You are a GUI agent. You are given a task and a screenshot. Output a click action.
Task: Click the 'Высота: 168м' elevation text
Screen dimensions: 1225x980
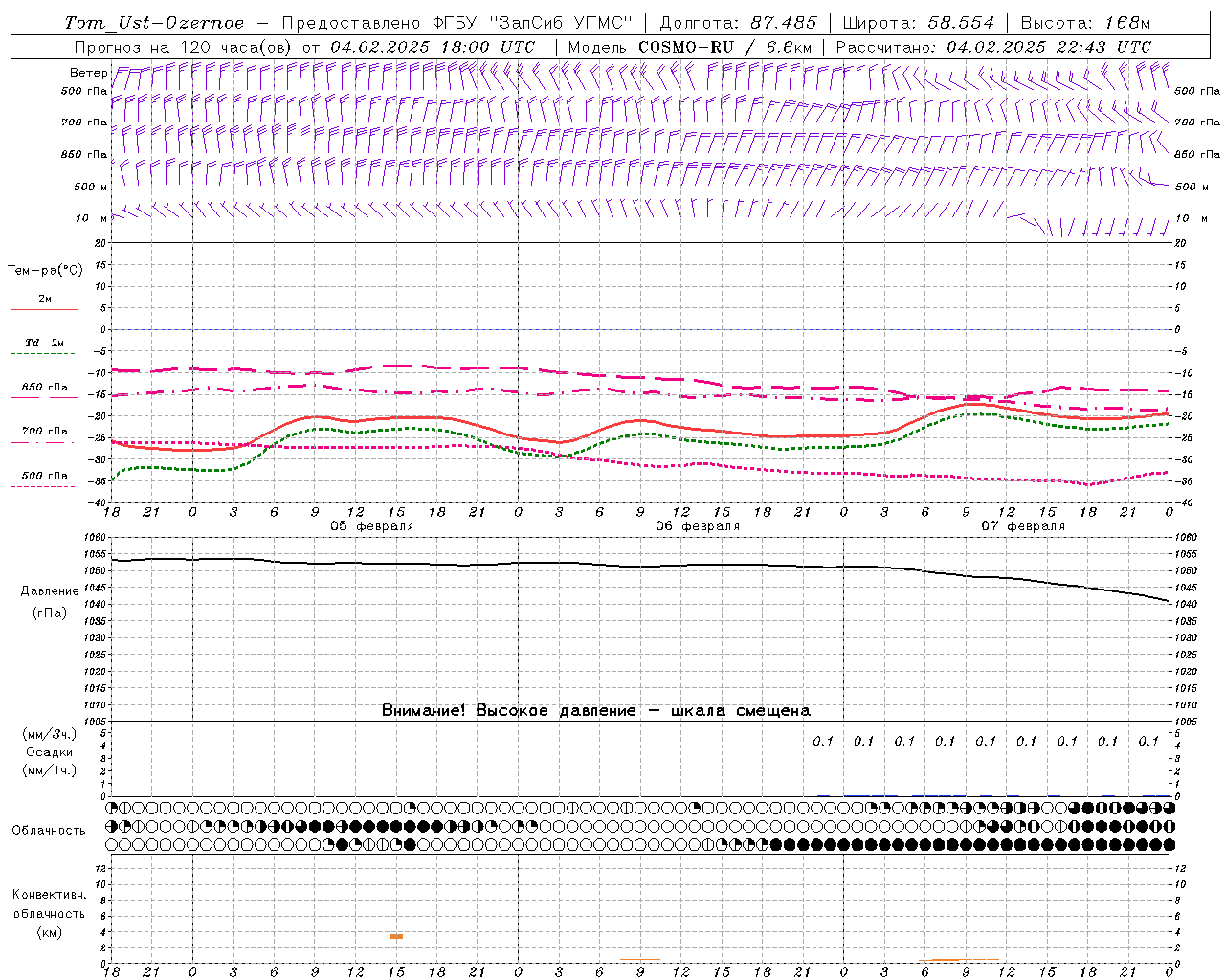pos(1086,23)
